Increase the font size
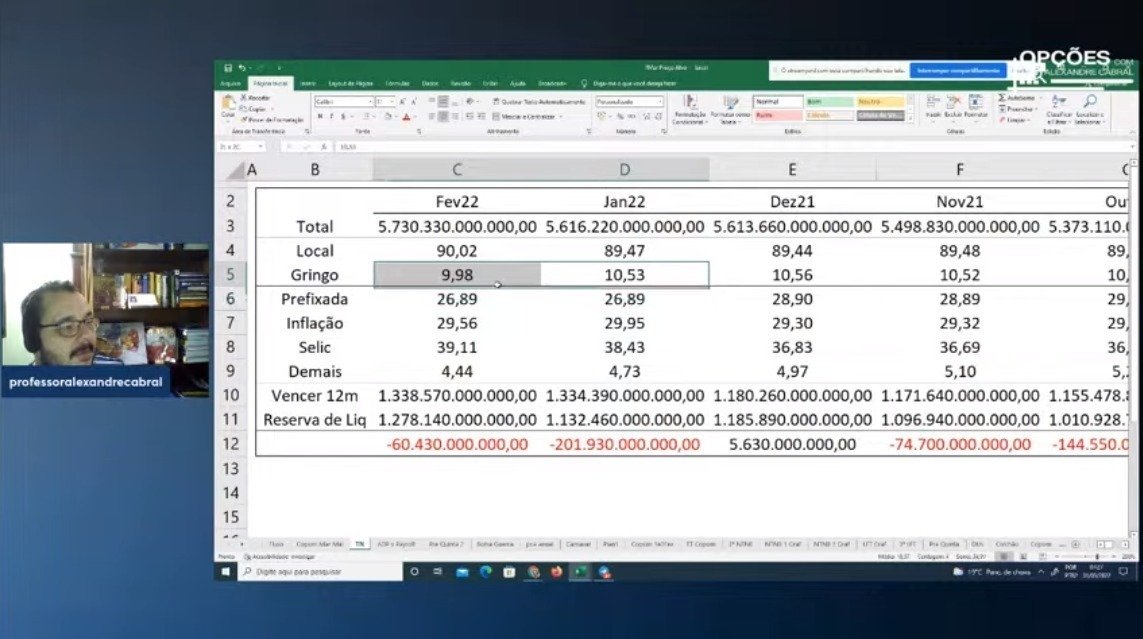The height and width of the screenshot is (639, 1143). [x=402, y=102]
